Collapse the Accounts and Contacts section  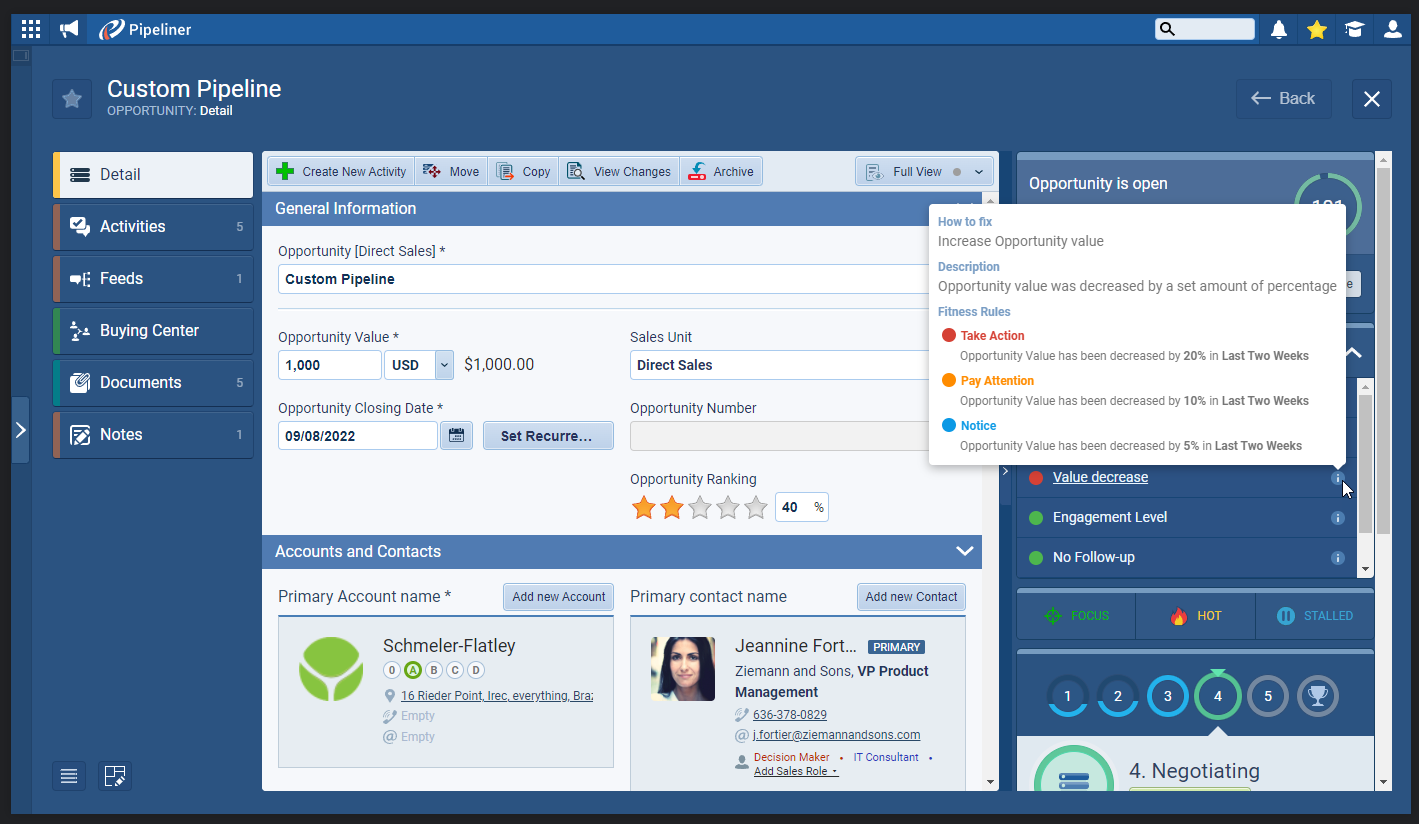[x=964, y=551]
